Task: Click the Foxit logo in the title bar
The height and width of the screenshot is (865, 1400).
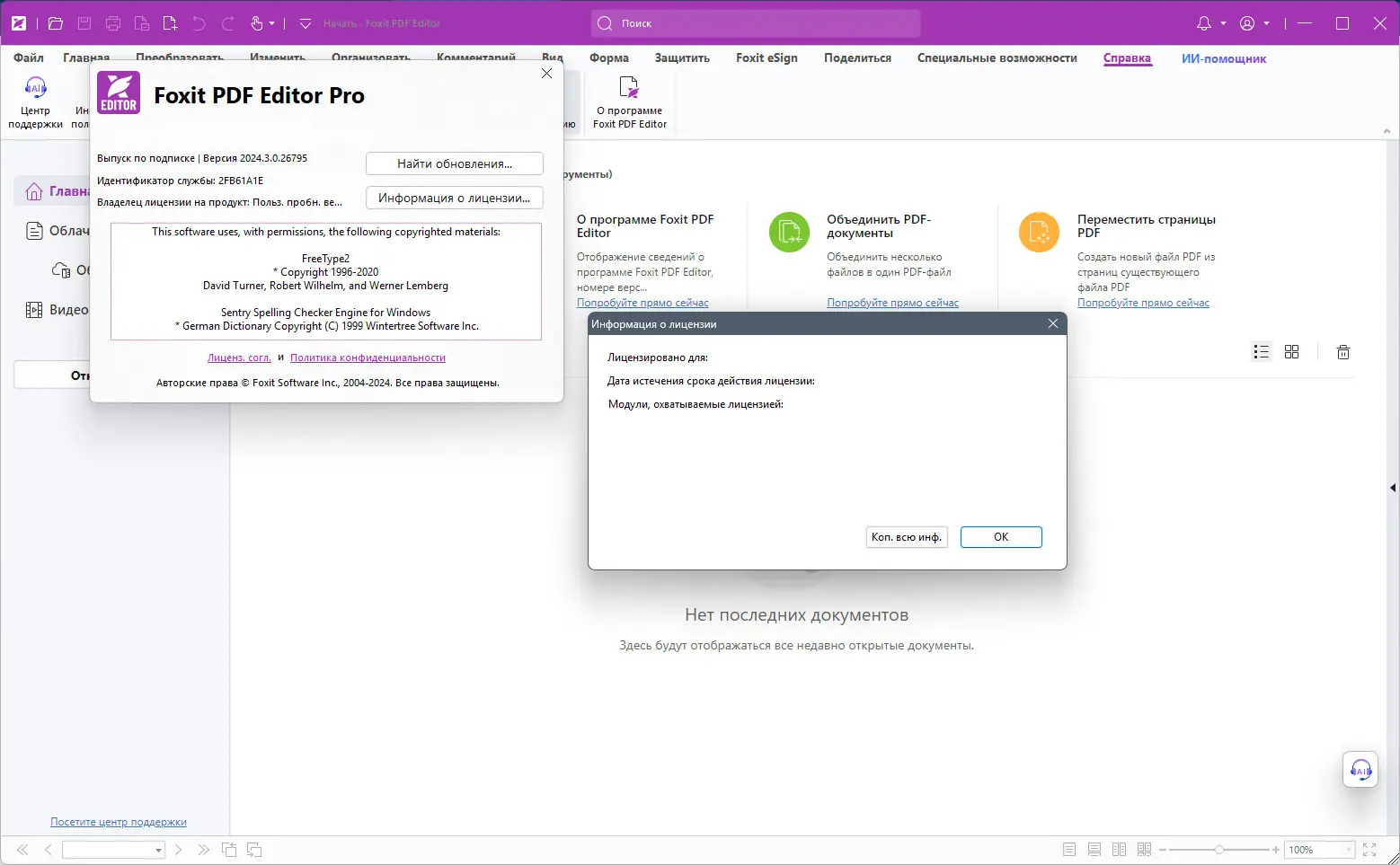Action: [18, 23]
